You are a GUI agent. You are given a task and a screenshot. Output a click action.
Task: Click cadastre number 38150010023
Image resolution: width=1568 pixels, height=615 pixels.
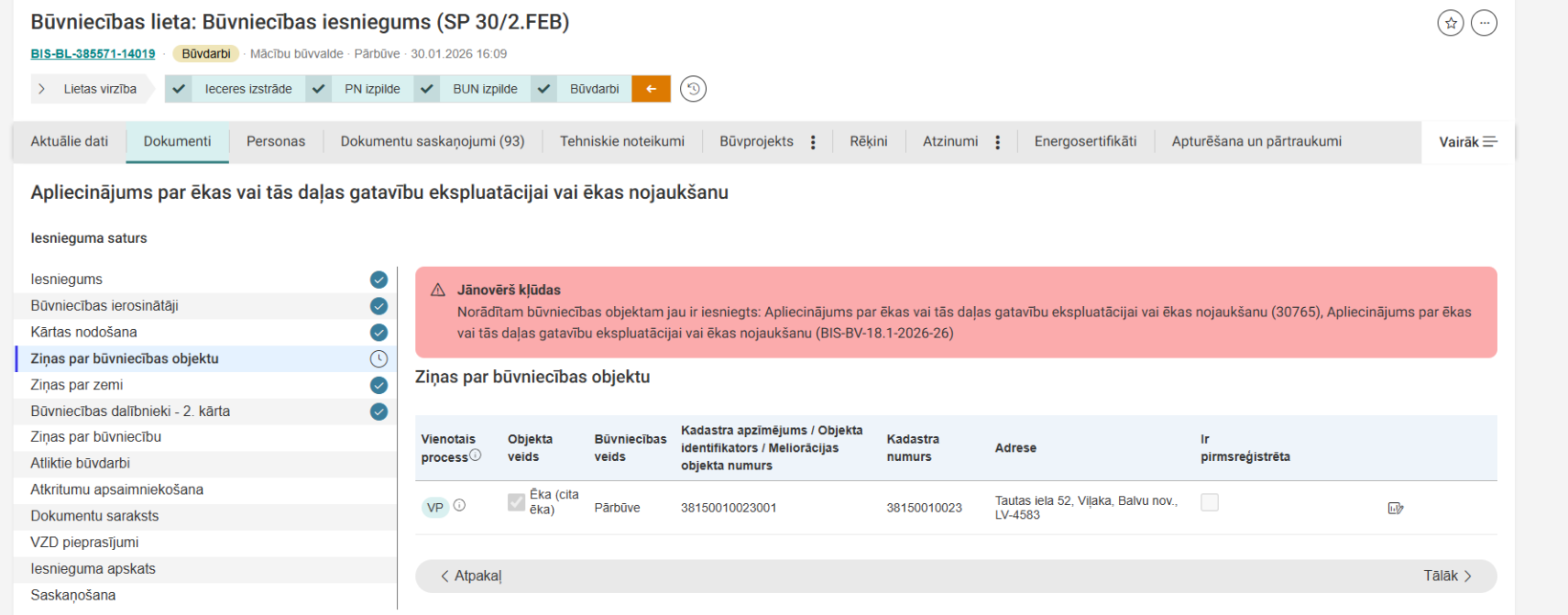tap(924, 508)
